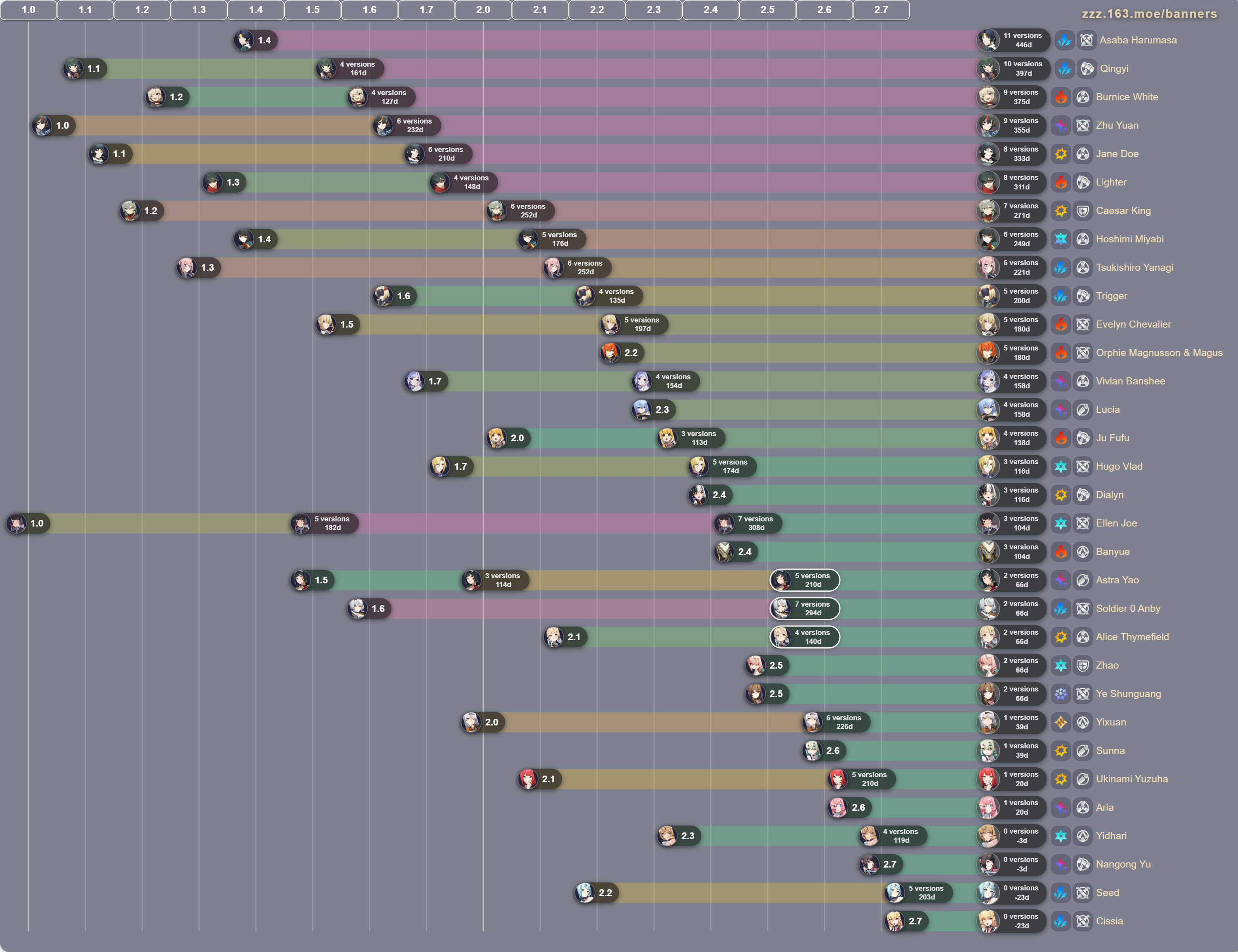Viewport: 1238px width, 952px height.
Task: Click the electric element icon beside Asaba Harumasa
Action: 1065,40
